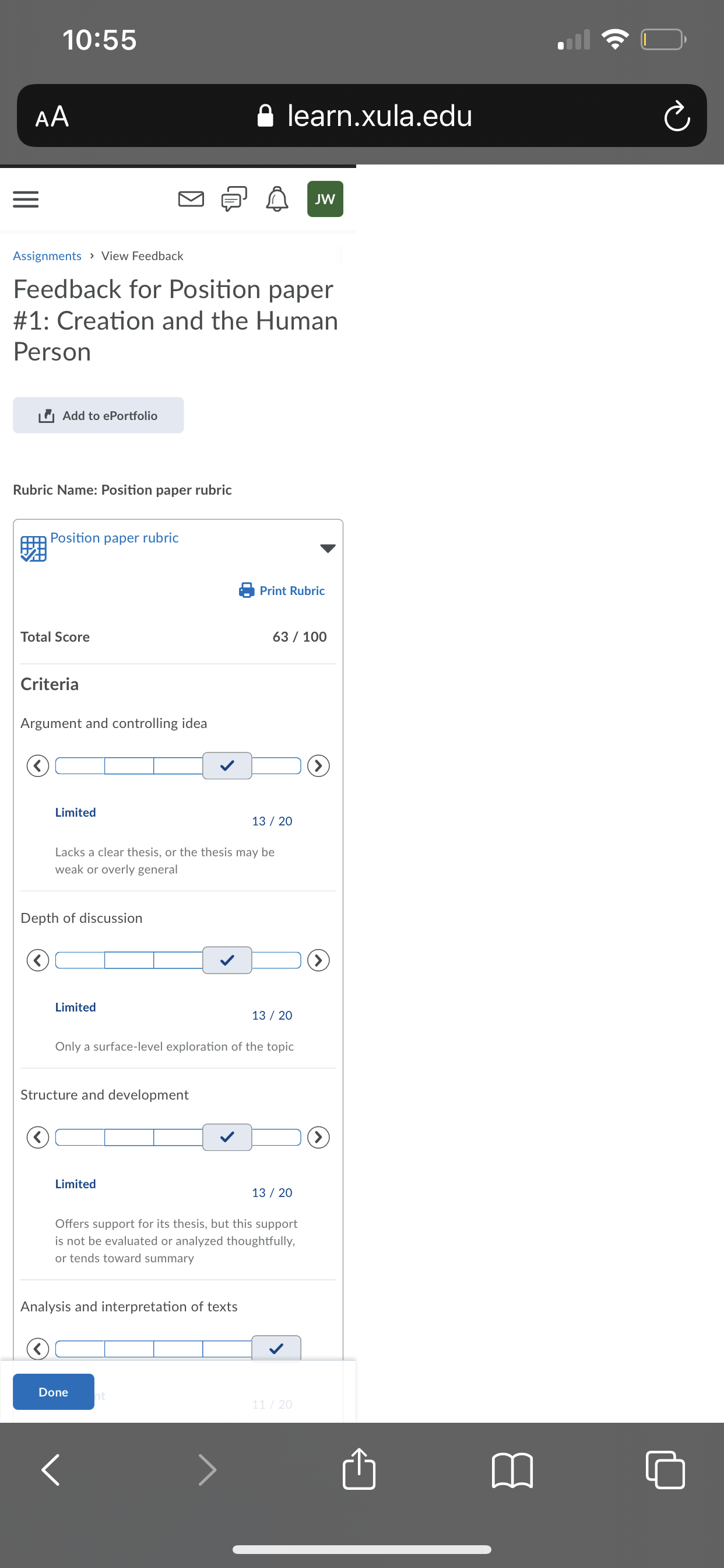Select checked level for Structure and development

click(227, 1137)
